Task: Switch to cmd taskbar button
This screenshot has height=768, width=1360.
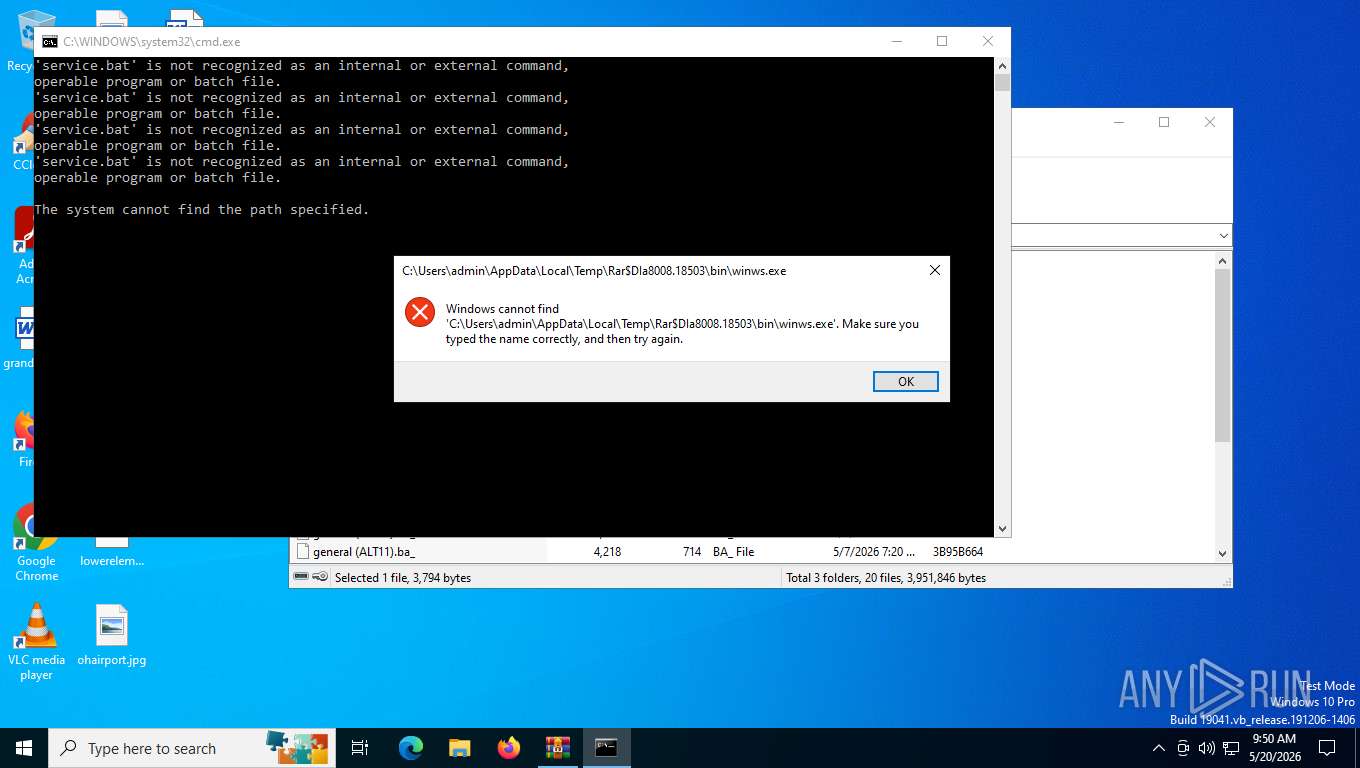Action: pyautogui.click(x=606, y=748)
